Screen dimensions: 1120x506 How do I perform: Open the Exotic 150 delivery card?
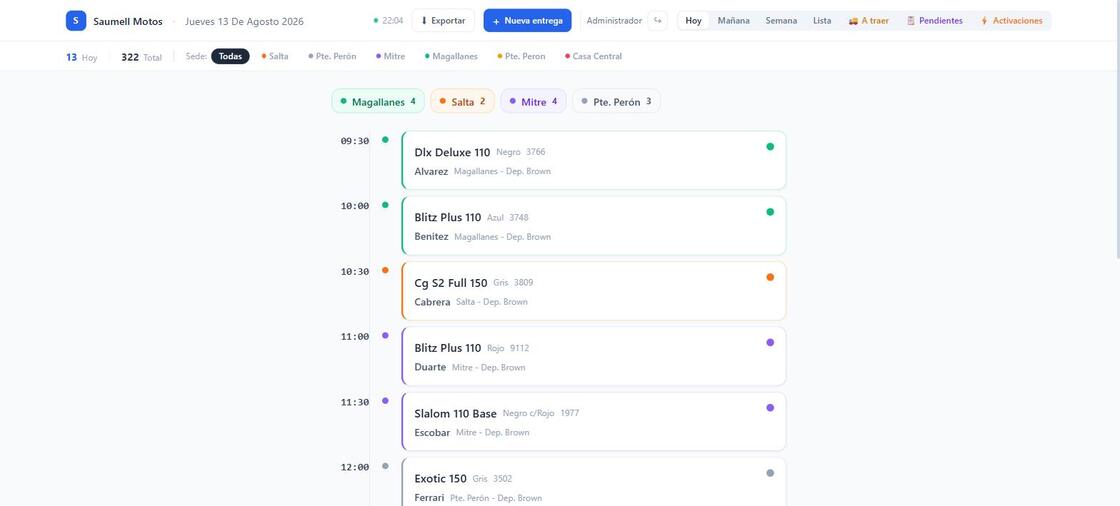[x=594, y=482]
